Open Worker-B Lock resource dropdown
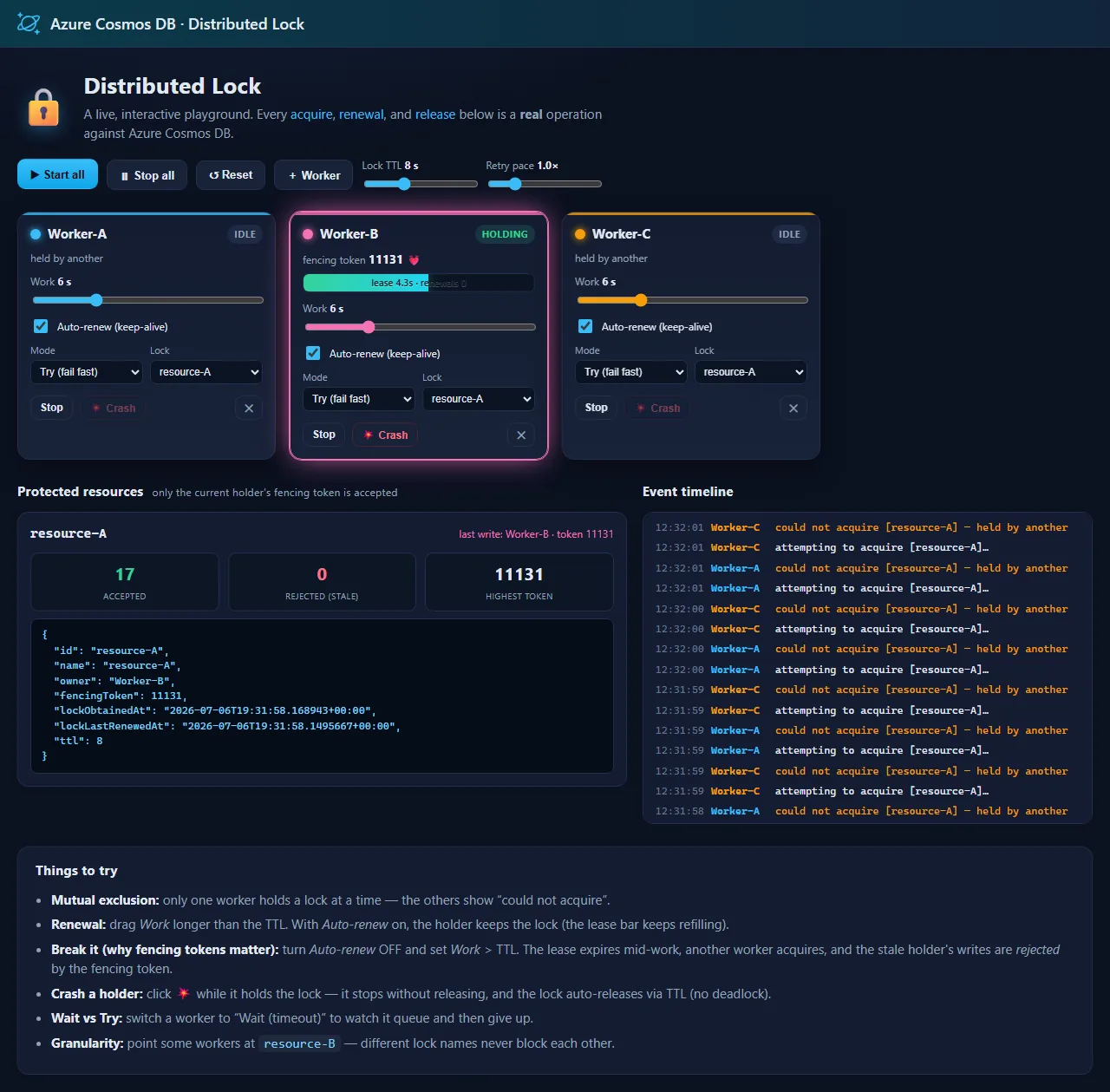Viewport: 1110px width, 1092px height. [x=479, y=399]
